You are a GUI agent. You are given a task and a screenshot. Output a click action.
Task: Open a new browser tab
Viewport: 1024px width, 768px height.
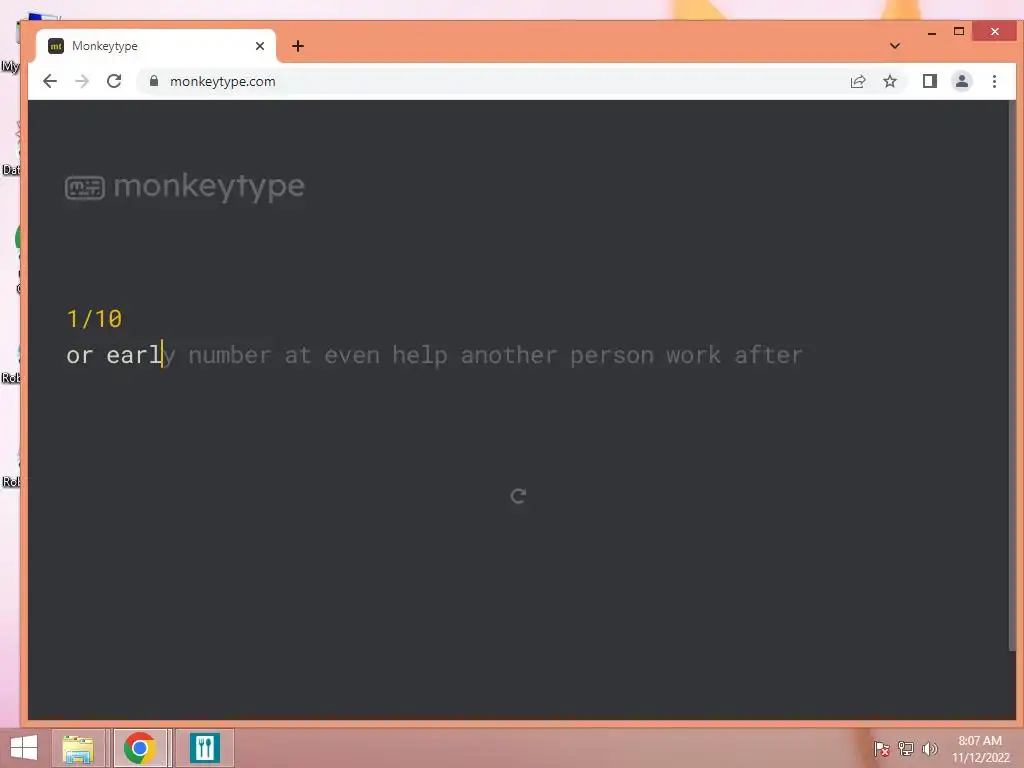coord(298,46)
